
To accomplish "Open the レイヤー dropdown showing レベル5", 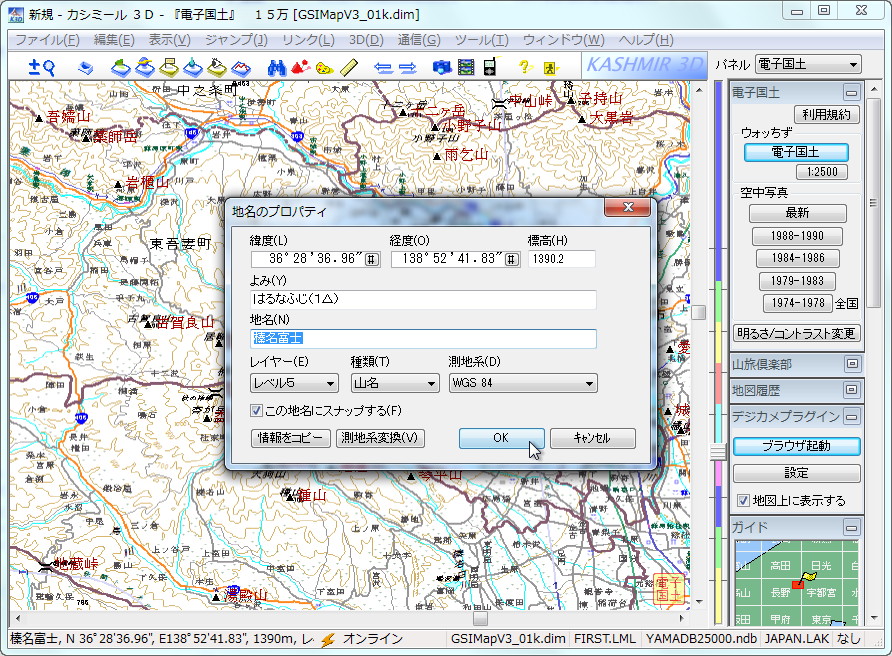I will 294,383.
